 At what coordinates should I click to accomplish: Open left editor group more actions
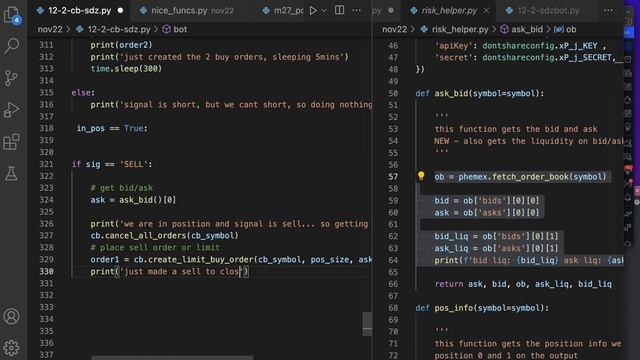click(356, 10)
